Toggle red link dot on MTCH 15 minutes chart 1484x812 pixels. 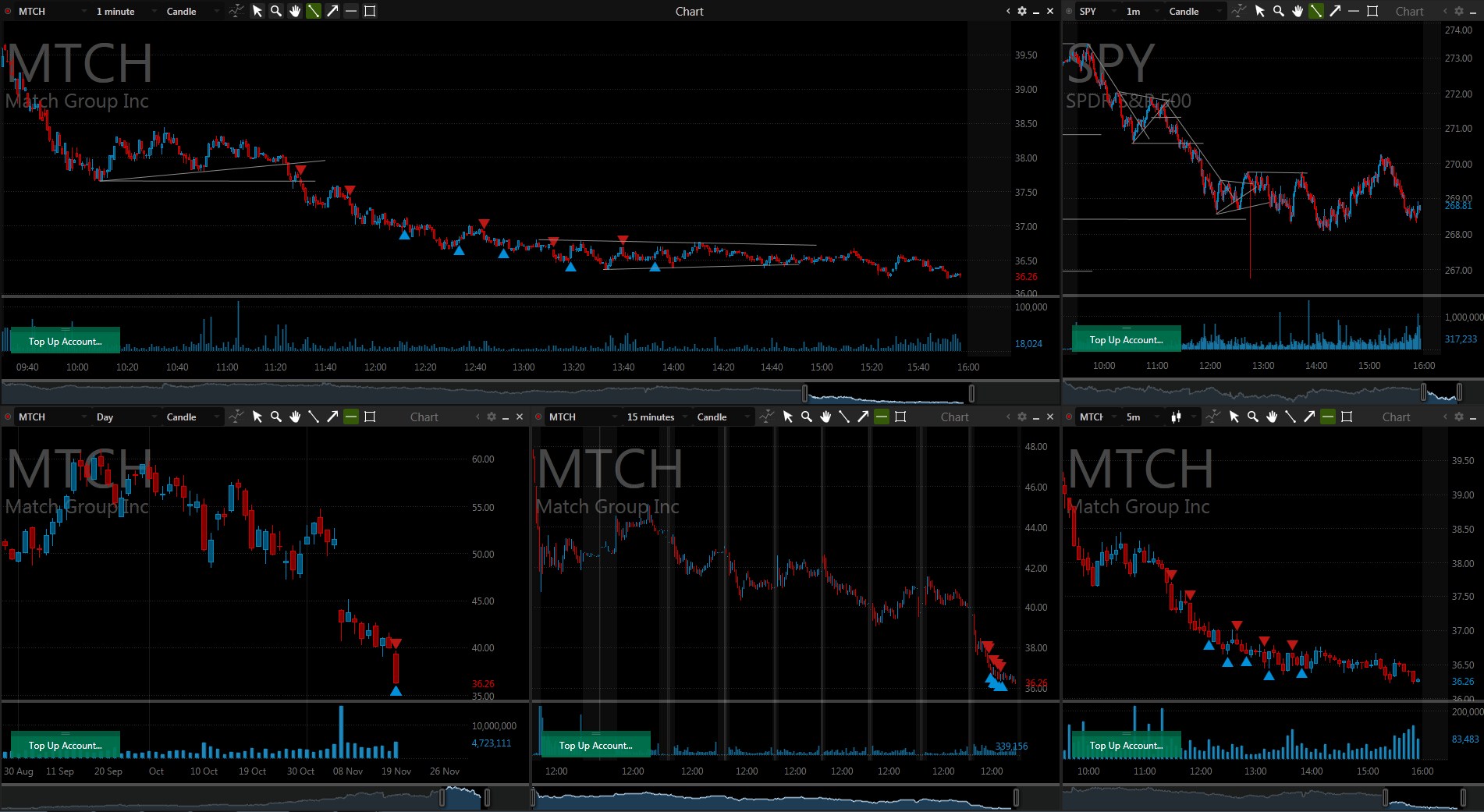click(x=538, y=417)
